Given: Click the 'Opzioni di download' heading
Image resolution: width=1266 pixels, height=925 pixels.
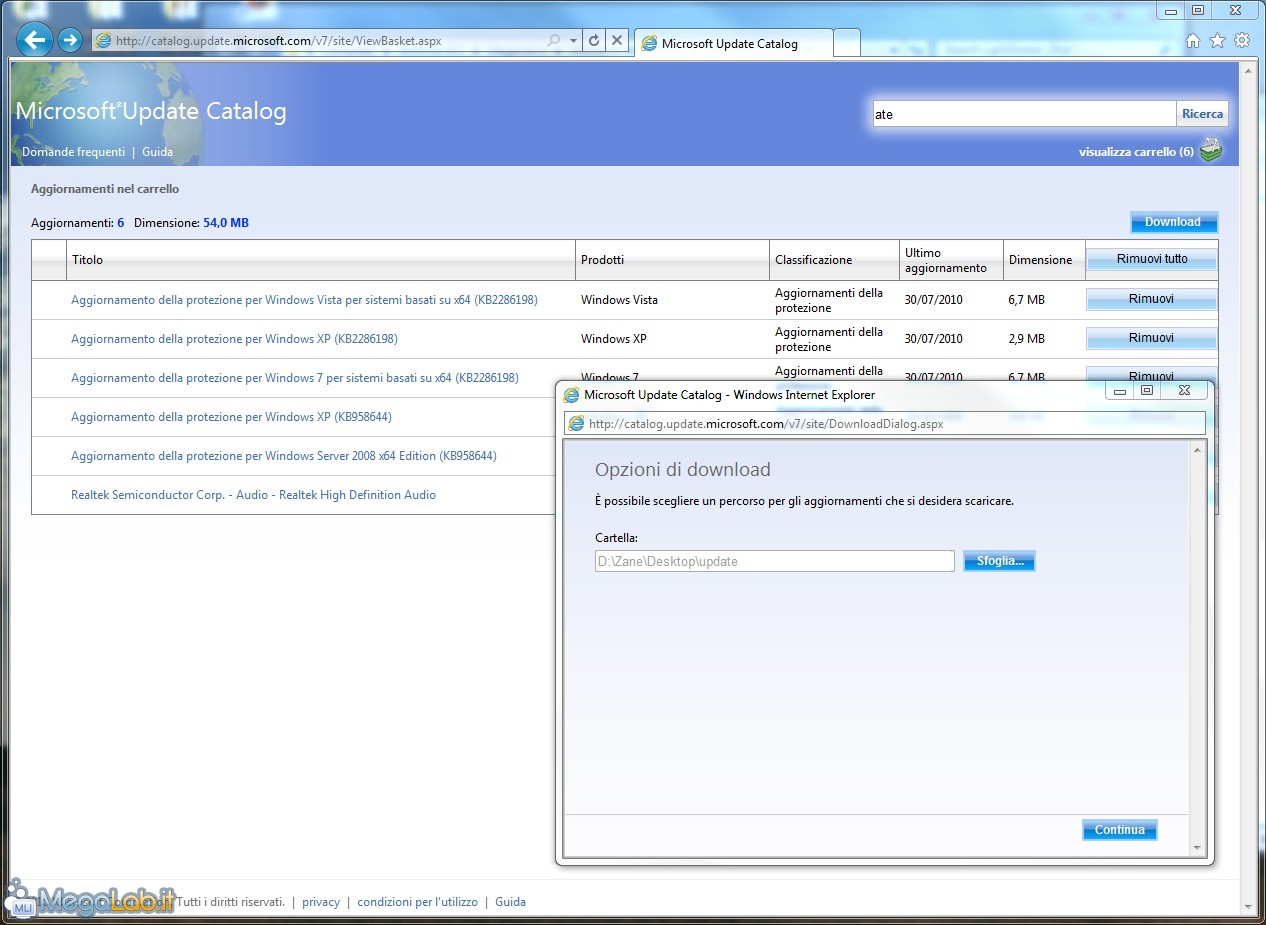Looking at the screenshot, I should point(683,470).
